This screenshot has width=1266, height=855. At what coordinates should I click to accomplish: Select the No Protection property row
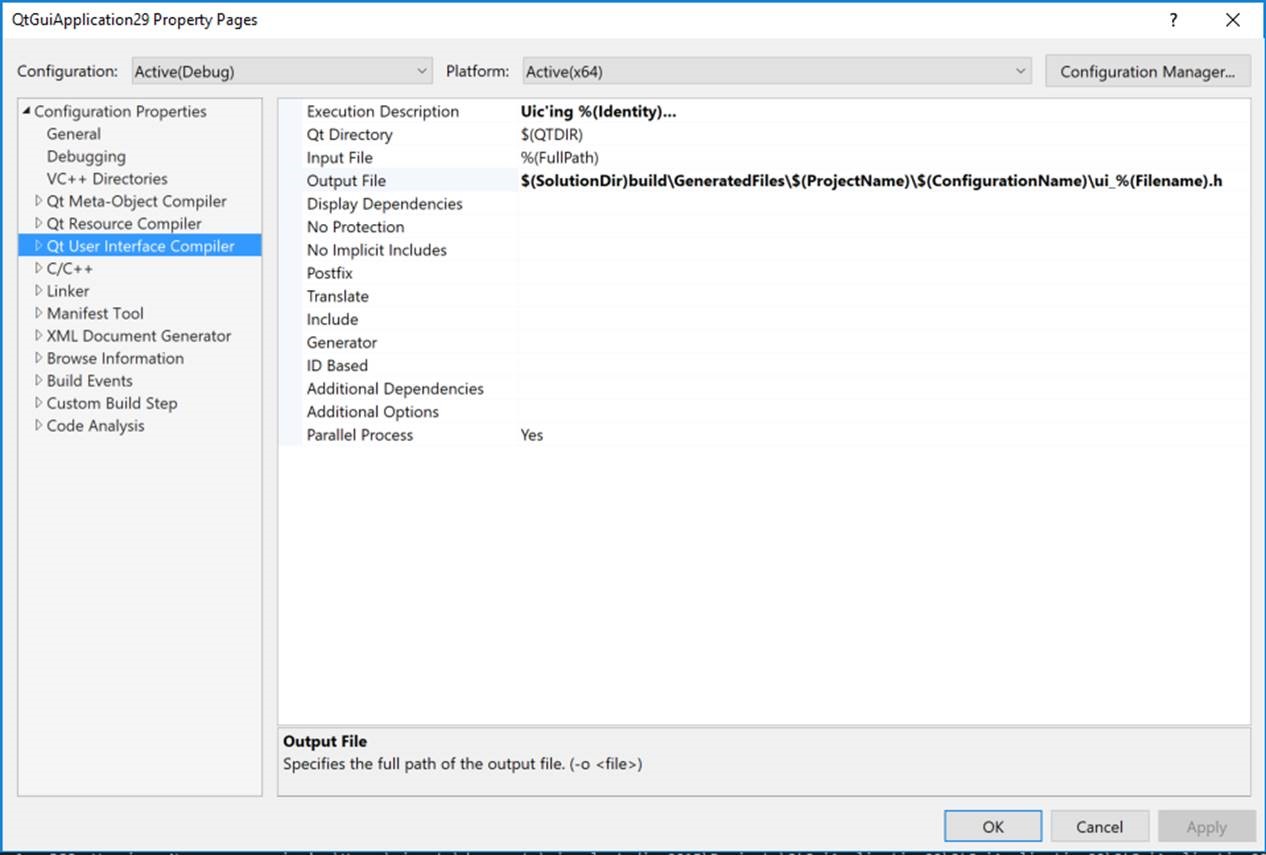point(355,227)
